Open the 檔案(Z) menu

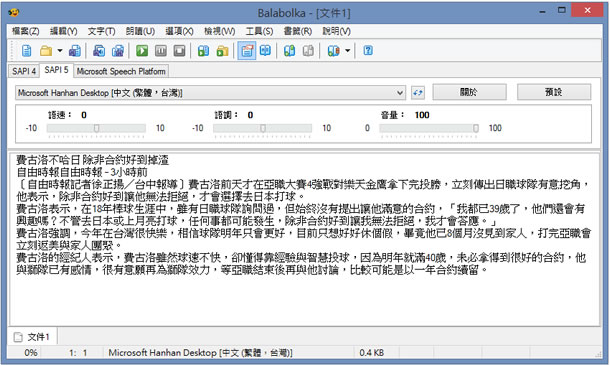(25, 31)
